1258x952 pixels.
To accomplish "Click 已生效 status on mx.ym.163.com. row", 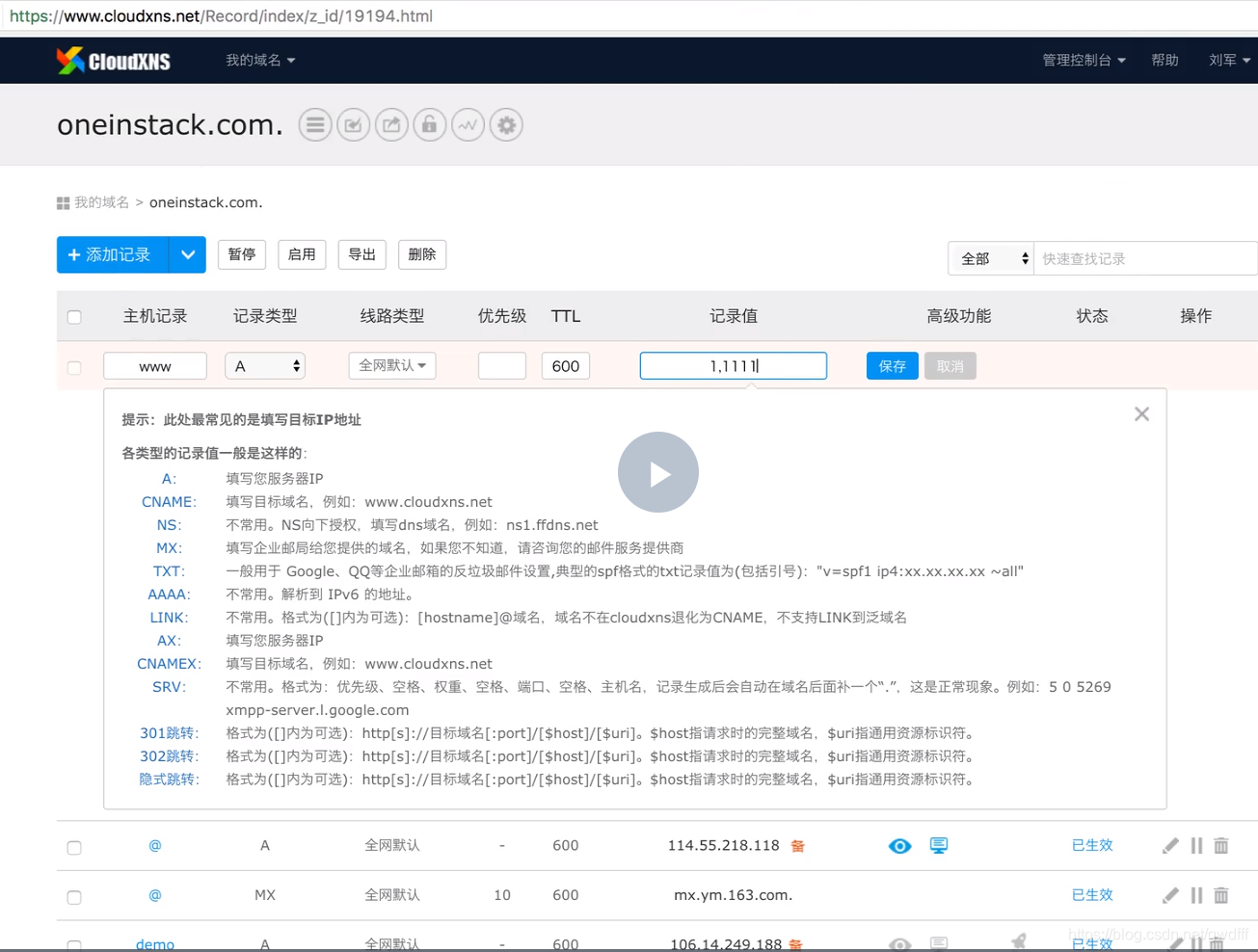I will tap(1092, 895).
